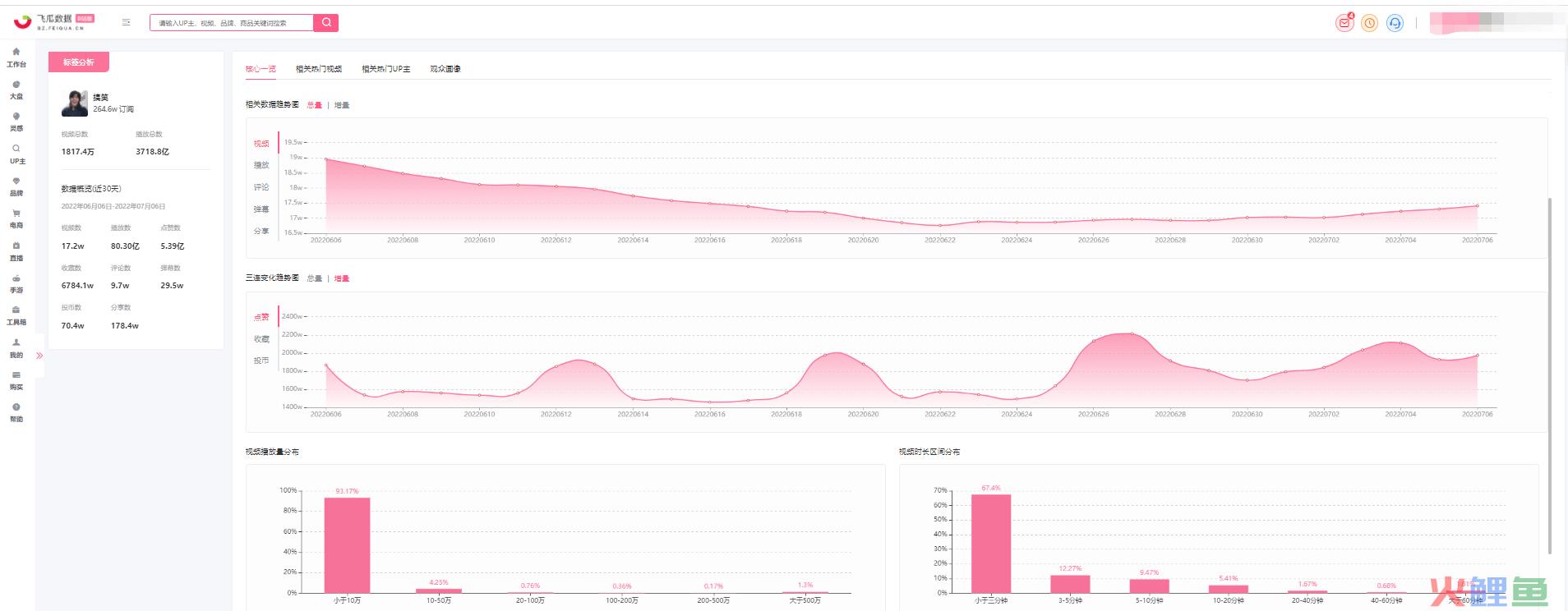Select 增量 for 相关数据趋势图
Viewport: 1568px width, 611px height.
(x=342, y=105)
